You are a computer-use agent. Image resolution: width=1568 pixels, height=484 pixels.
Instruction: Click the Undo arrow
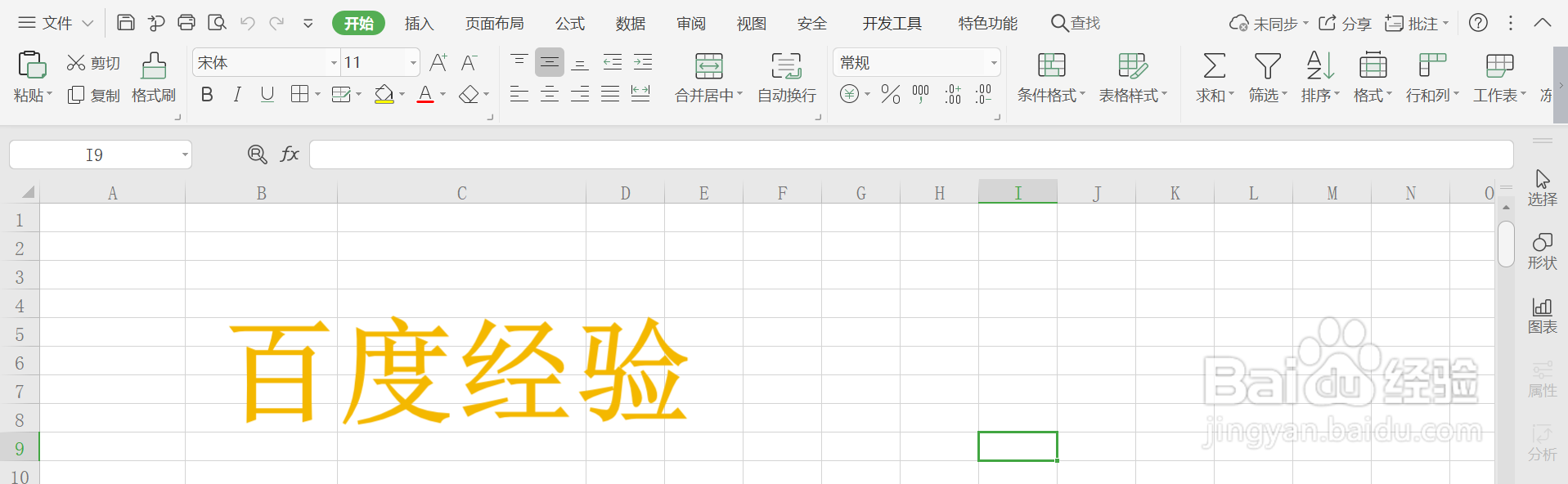coord(247,23)
